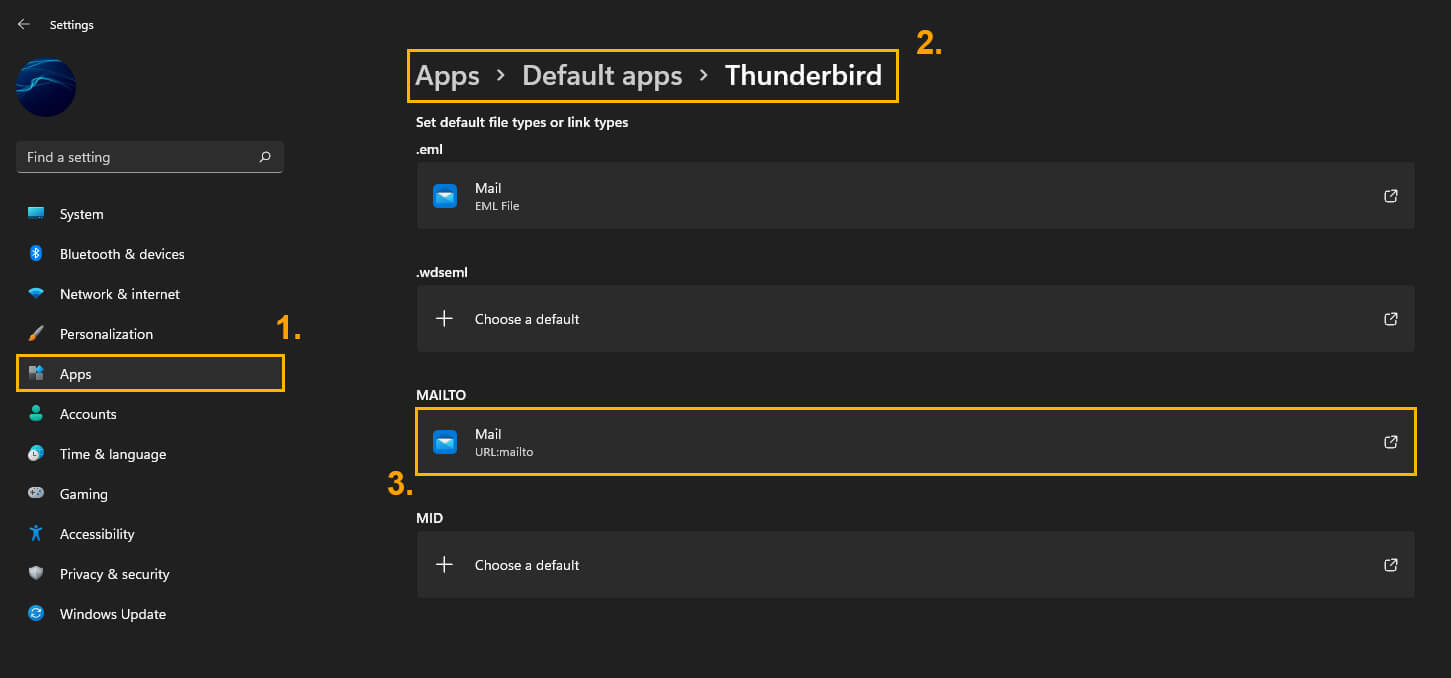This screenshot has height=678, width=1451.
Task: Go to Apps in the breadcrumb
Action: tap(447, 76)
